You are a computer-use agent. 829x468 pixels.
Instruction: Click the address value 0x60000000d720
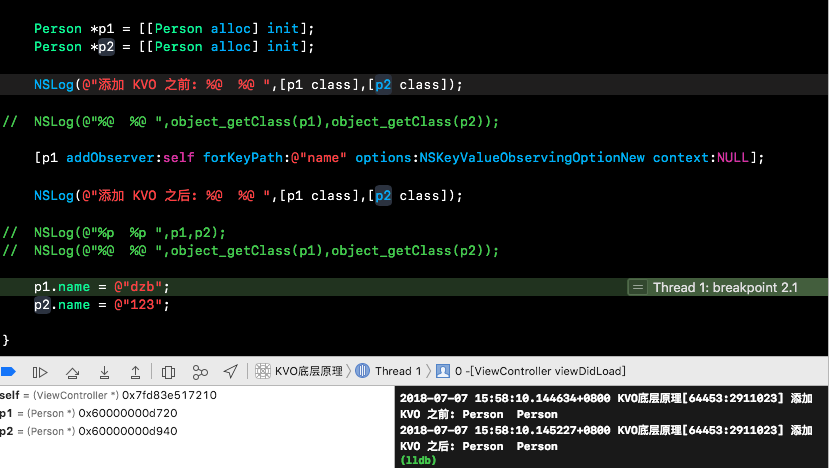tap(128, 413)
